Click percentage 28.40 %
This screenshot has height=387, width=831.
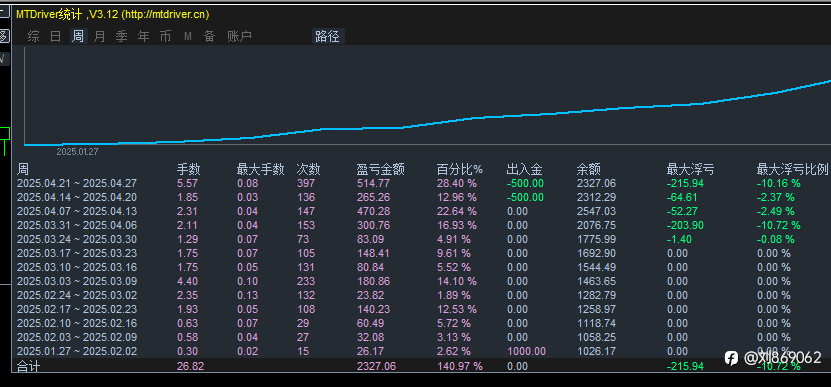click(x=456, y=183)
